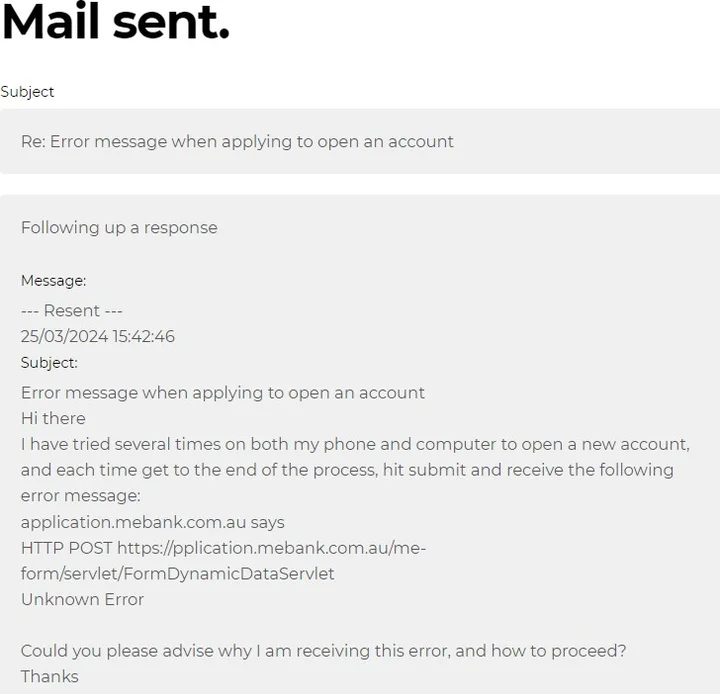720x694 pixels.
Task: Click the line beginning 'I have tried several times'
Action: 355,444
